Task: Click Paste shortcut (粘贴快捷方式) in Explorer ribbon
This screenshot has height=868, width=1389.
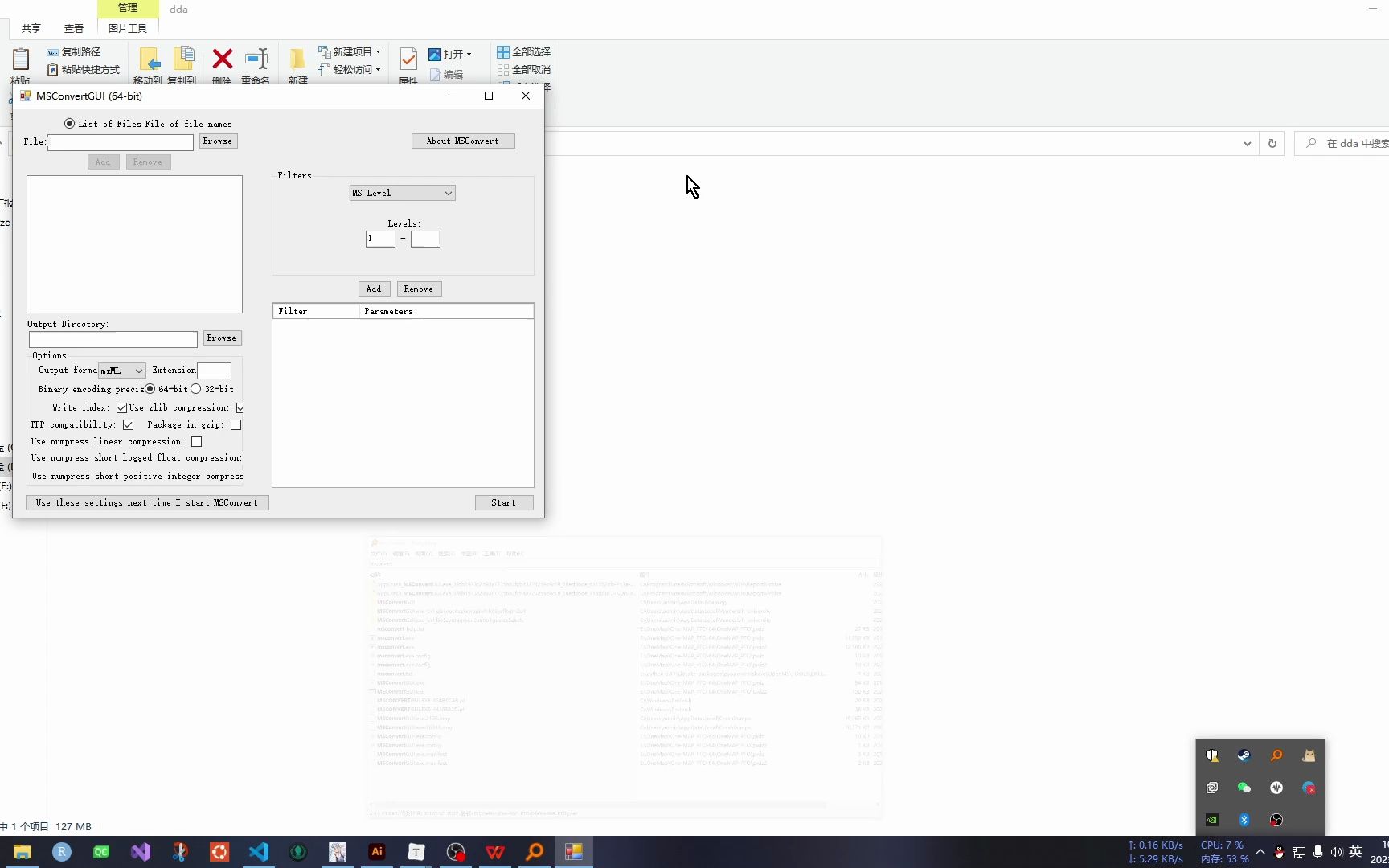Action: click(x=84, y=70)
